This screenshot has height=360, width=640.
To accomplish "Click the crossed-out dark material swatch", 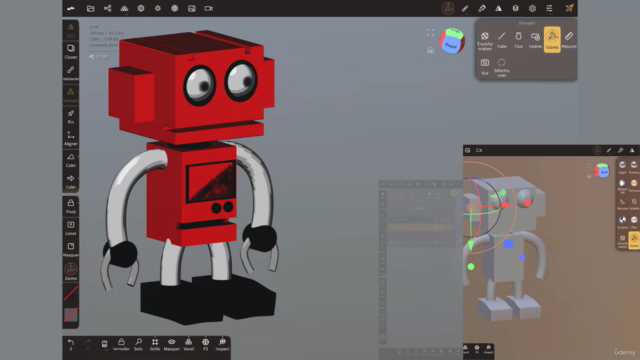I will 71,293.
